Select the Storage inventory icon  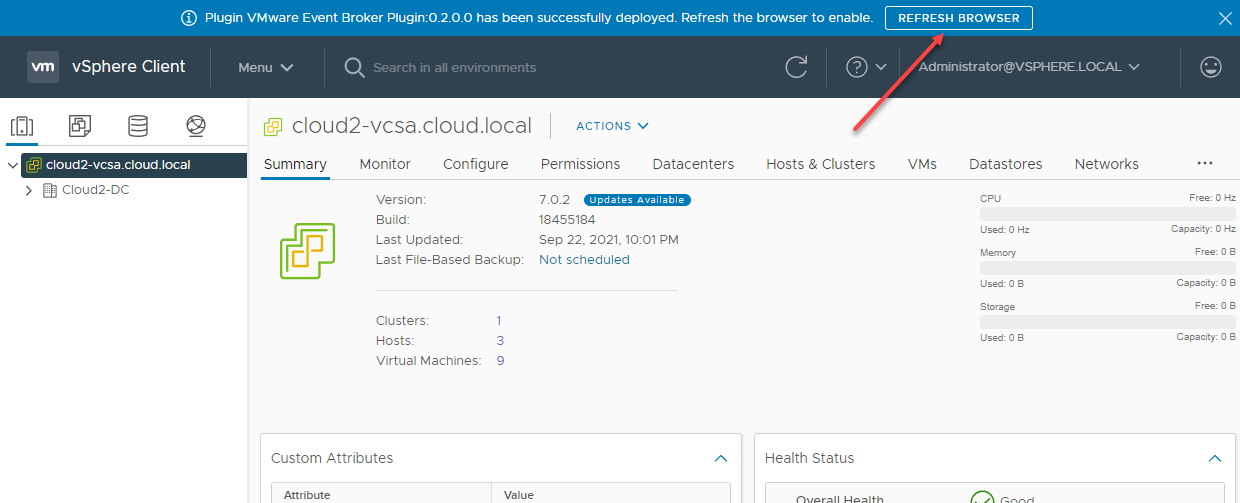coord(138,126)
